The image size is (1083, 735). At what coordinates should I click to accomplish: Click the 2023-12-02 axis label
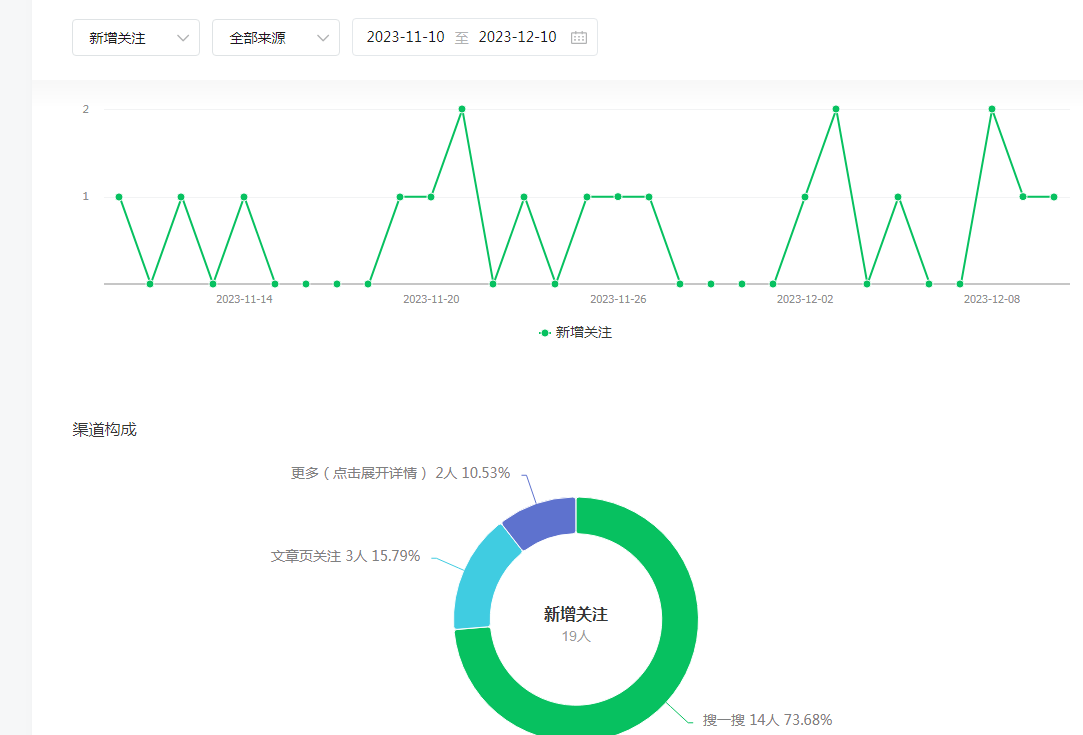coord(805,299)
